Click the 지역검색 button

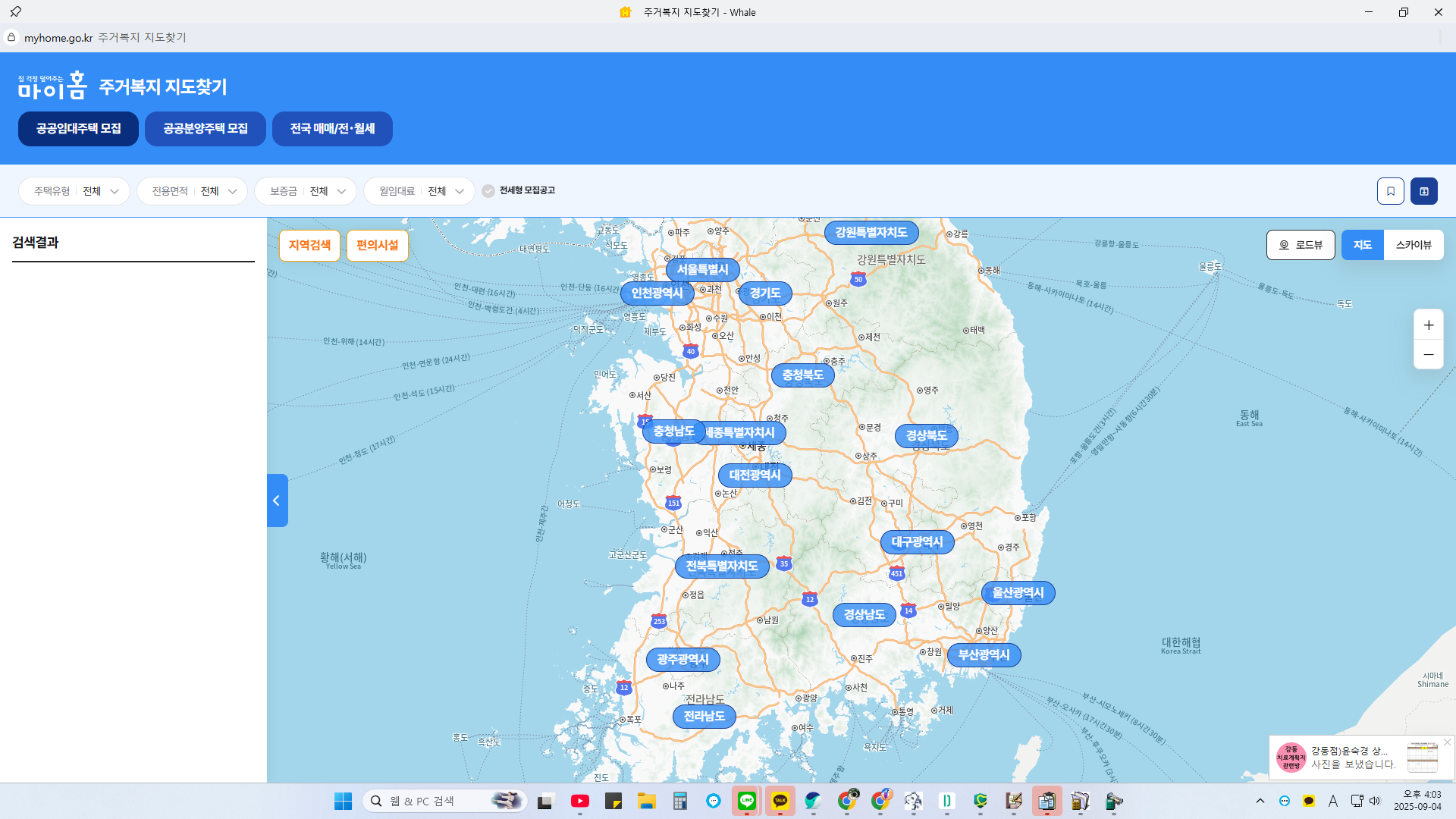pyautogui.click(x=309, y=246)
